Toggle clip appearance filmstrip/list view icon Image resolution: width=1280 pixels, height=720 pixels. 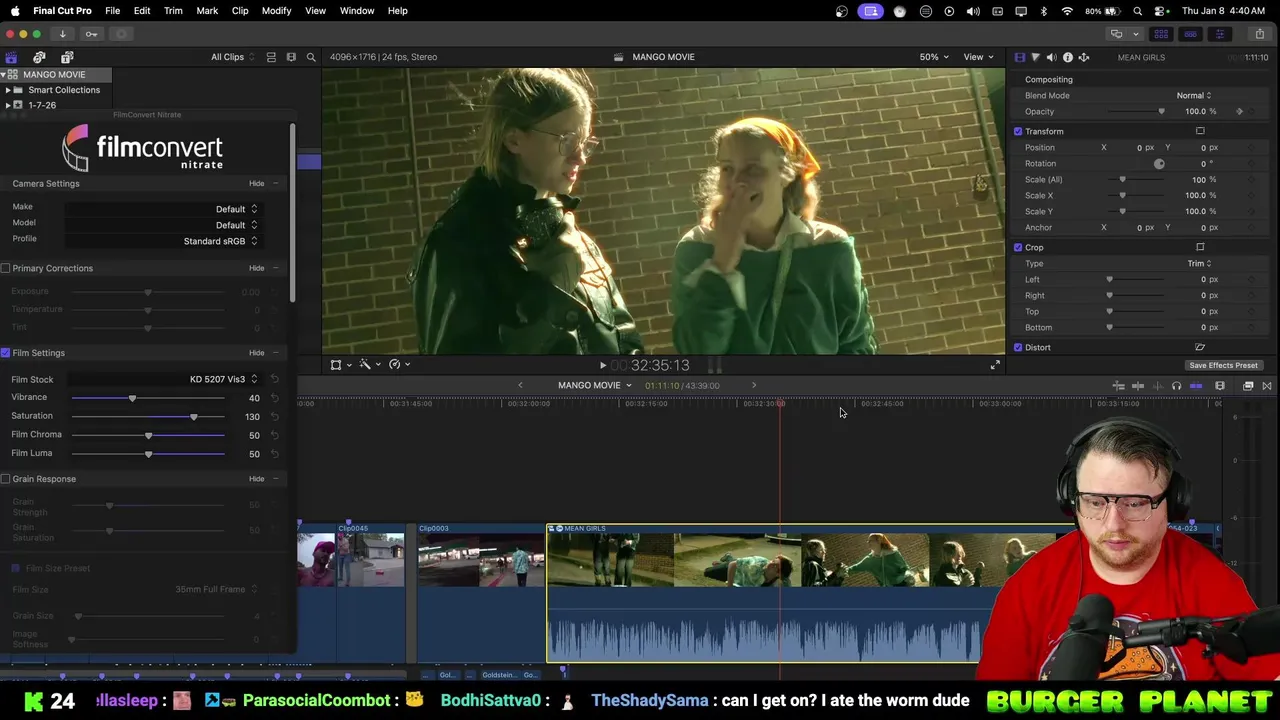click(x=271, y=57)
